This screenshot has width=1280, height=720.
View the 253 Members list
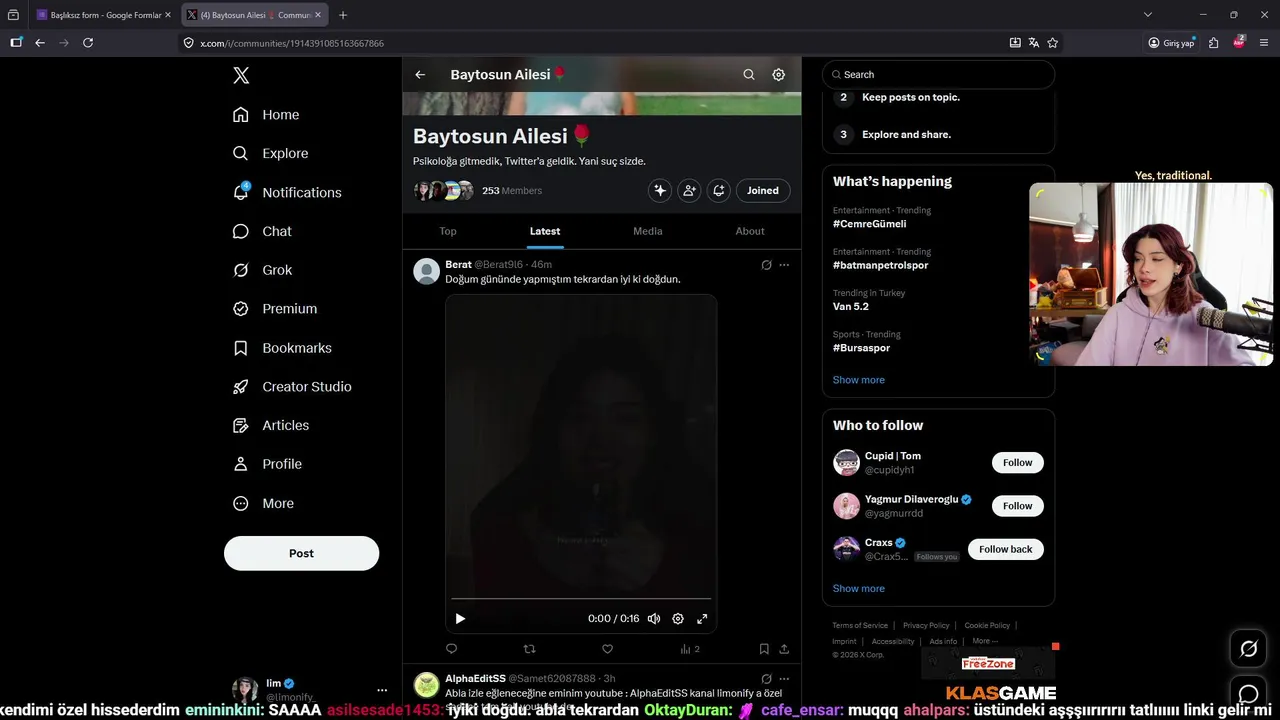(x=512, y=191)
